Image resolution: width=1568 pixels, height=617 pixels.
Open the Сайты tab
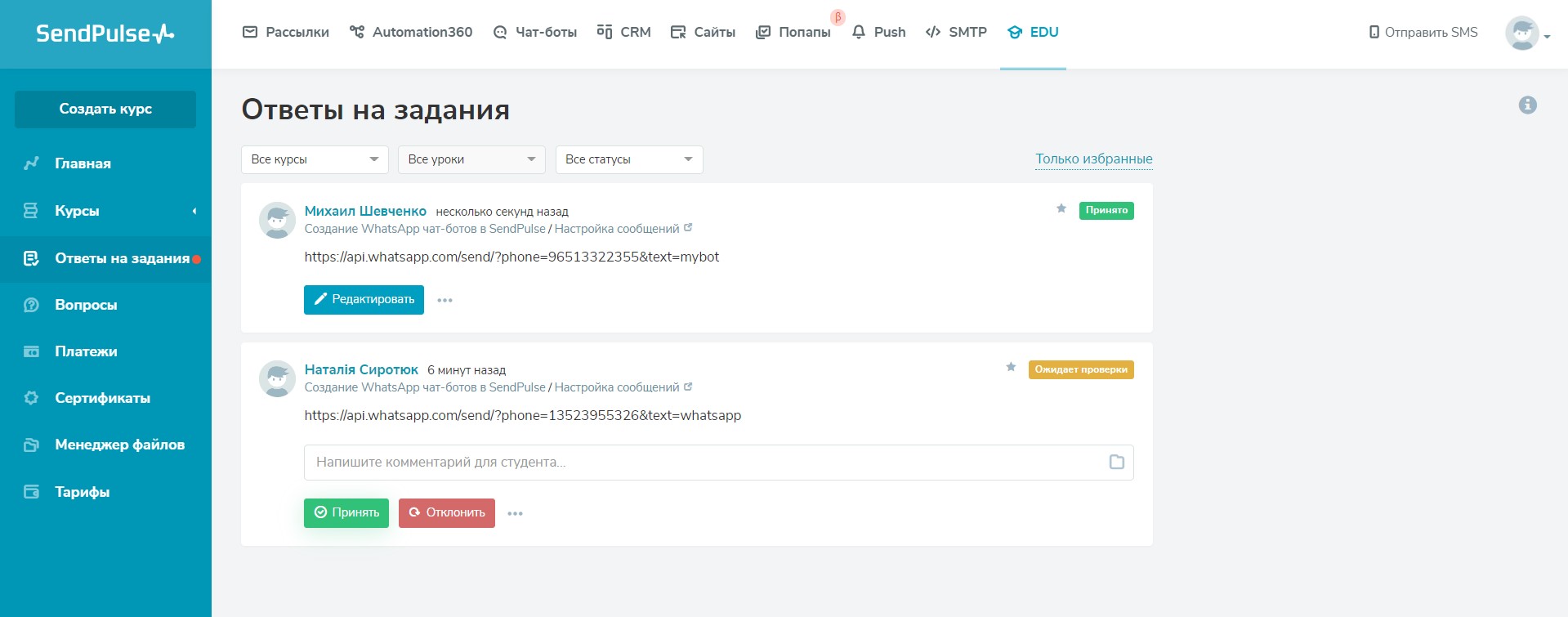click(703, 33)
